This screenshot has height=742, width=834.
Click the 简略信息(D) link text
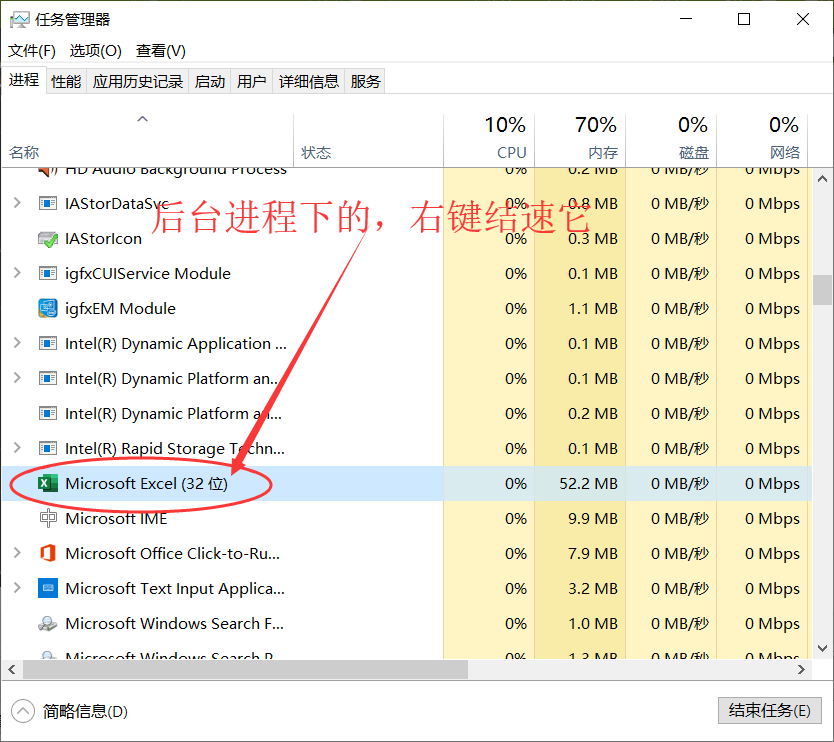pos(85,712)
